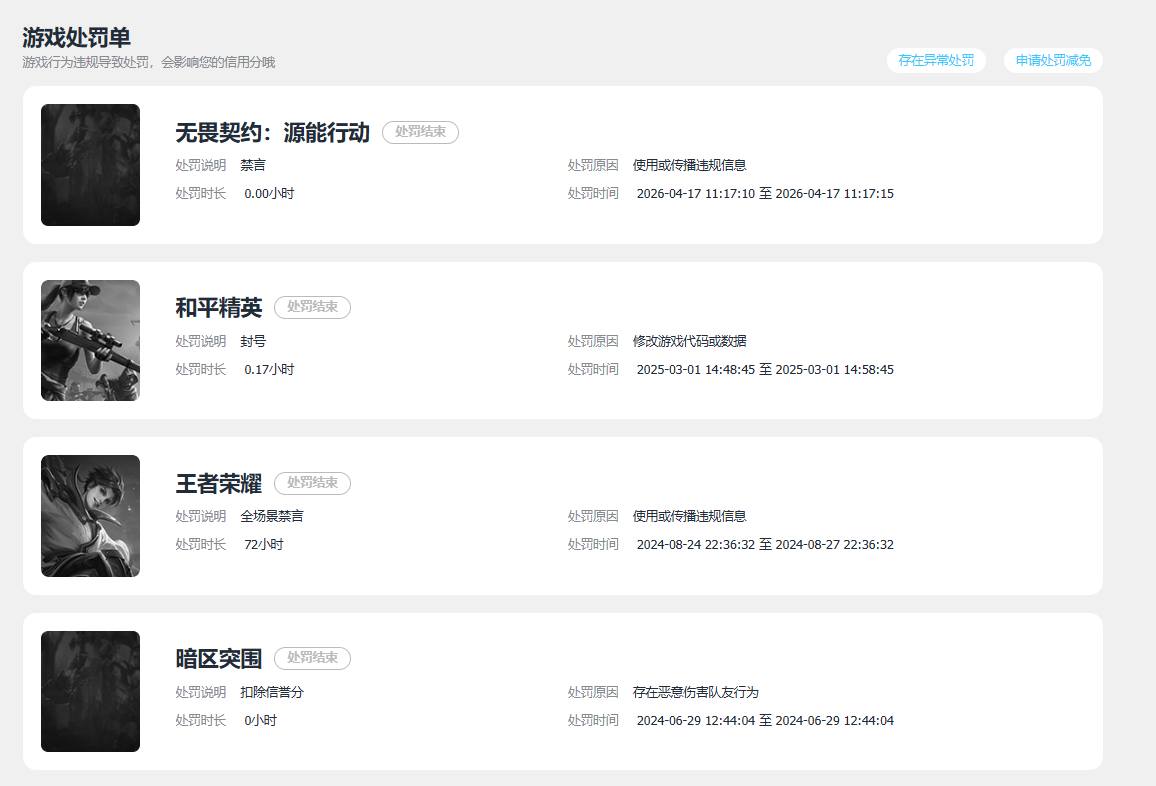Click the duration 72小时

pyautogui.click(x=264, y=544)
